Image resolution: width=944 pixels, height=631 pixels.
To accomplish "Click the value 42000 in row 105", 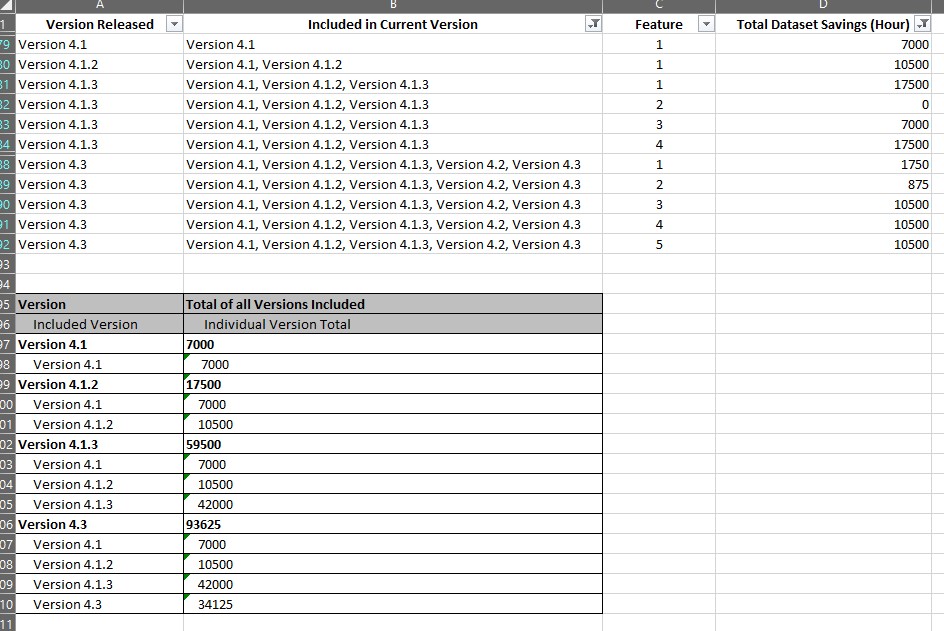I will 393,505.
